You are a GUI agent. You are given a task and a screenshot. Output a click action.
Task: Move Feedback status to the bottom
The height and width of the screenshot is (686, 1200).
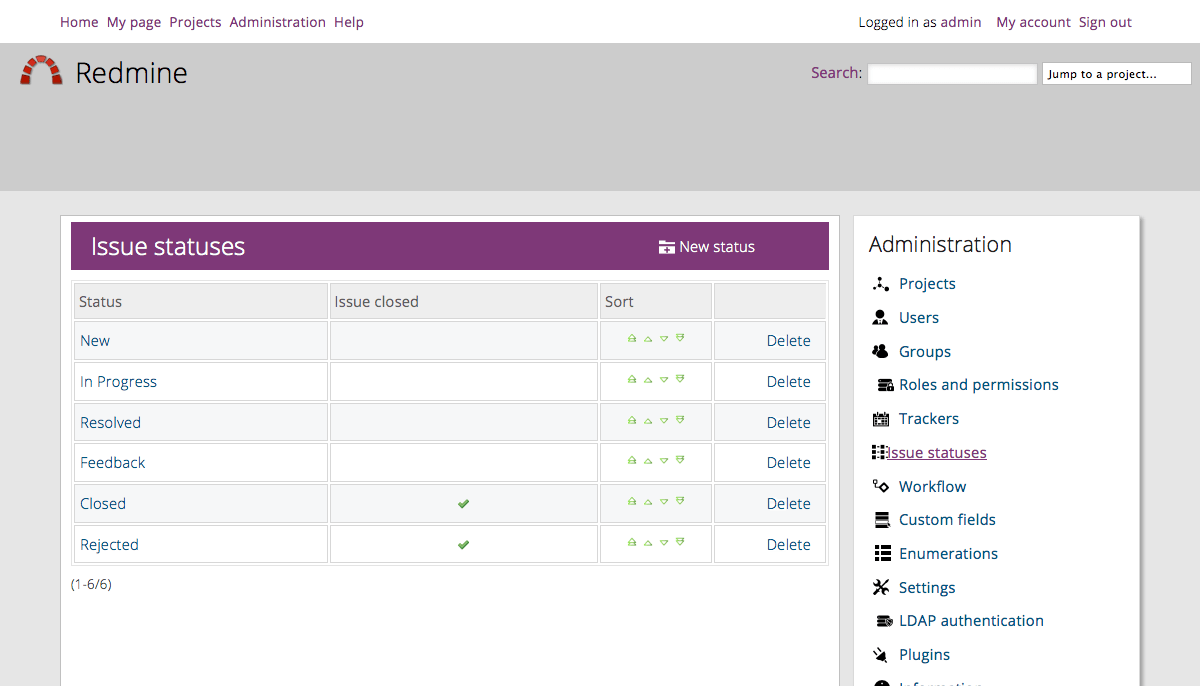[680, 461]
